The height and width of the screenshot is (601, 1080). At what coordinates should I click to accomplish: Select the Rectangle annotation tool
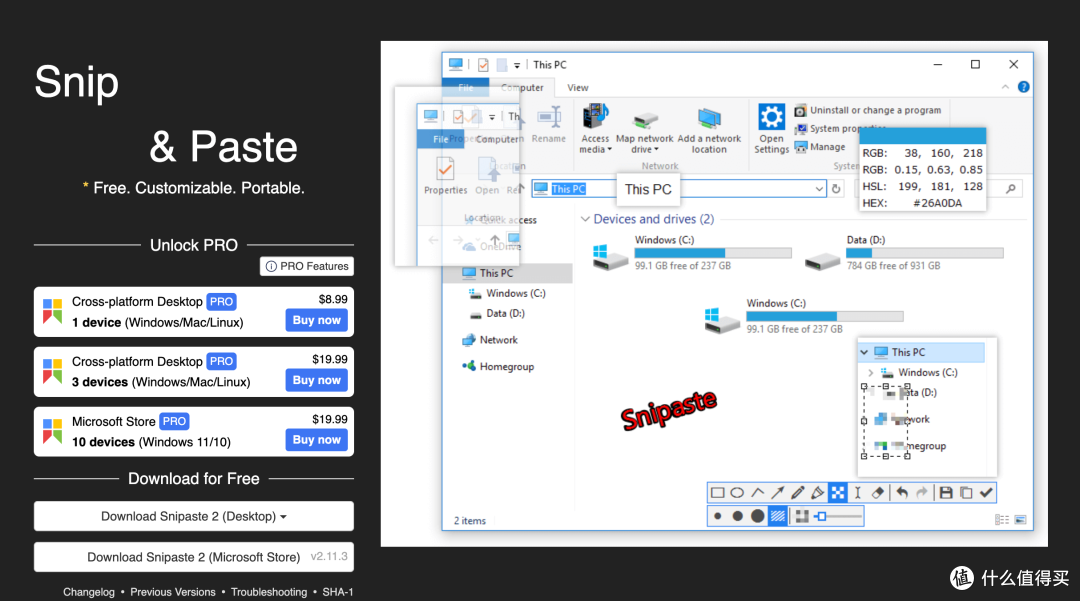717,493
